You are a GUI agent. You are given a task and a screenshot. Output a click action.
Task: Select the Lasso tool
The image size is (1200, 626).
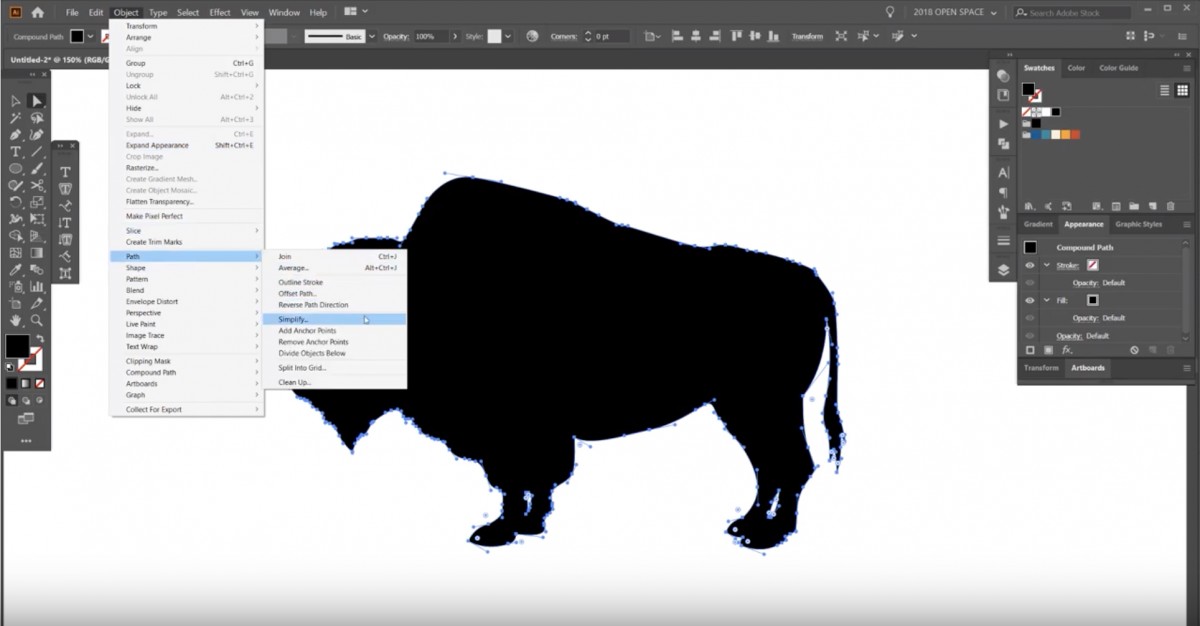click(x=36, y=118)
